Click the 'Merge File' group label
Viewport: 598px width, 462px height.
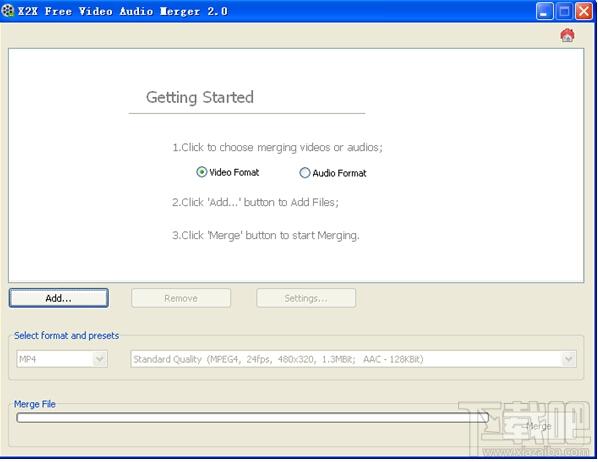35,404
